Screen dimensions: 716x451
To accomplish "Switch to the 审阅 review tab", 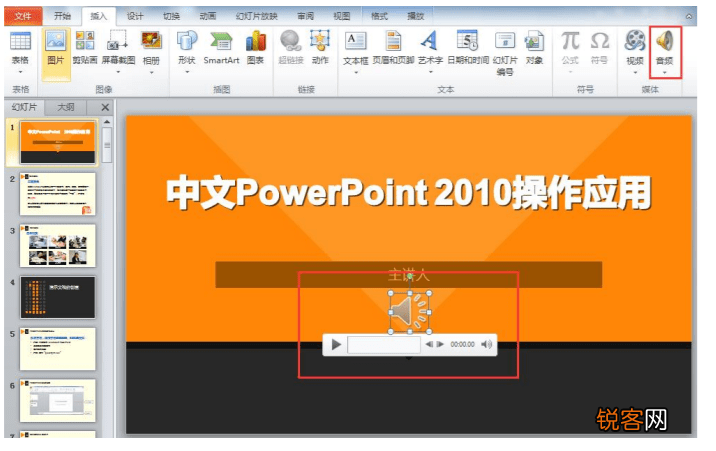I will click(305, 16).
